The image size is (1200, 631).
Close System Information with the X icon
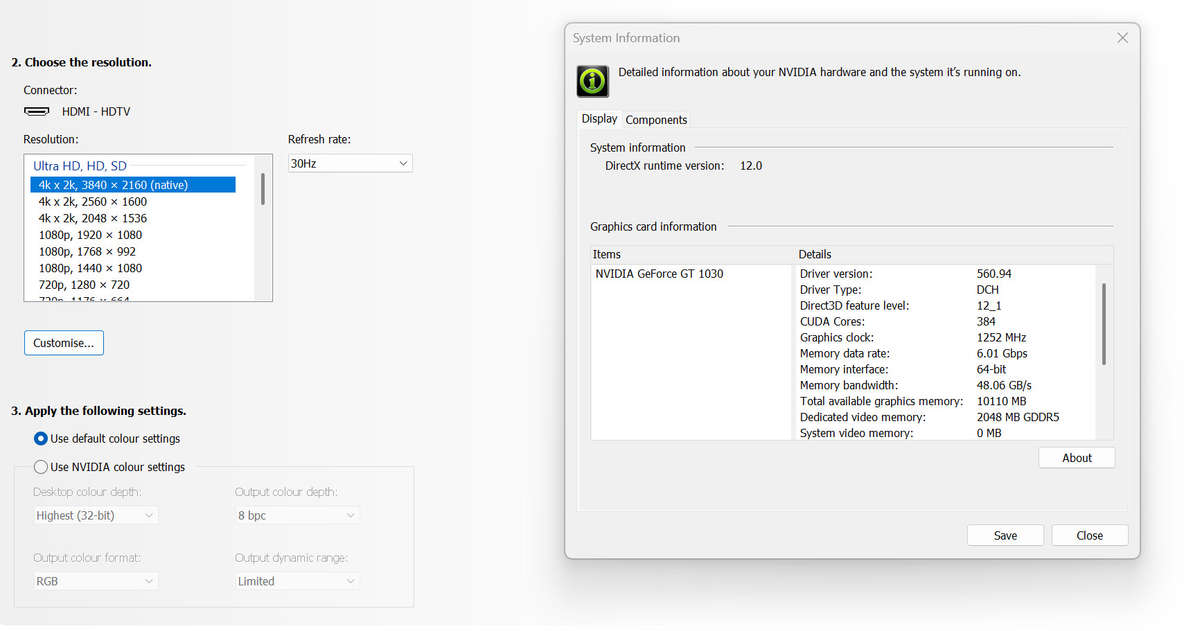click(x=1122, y=38)
